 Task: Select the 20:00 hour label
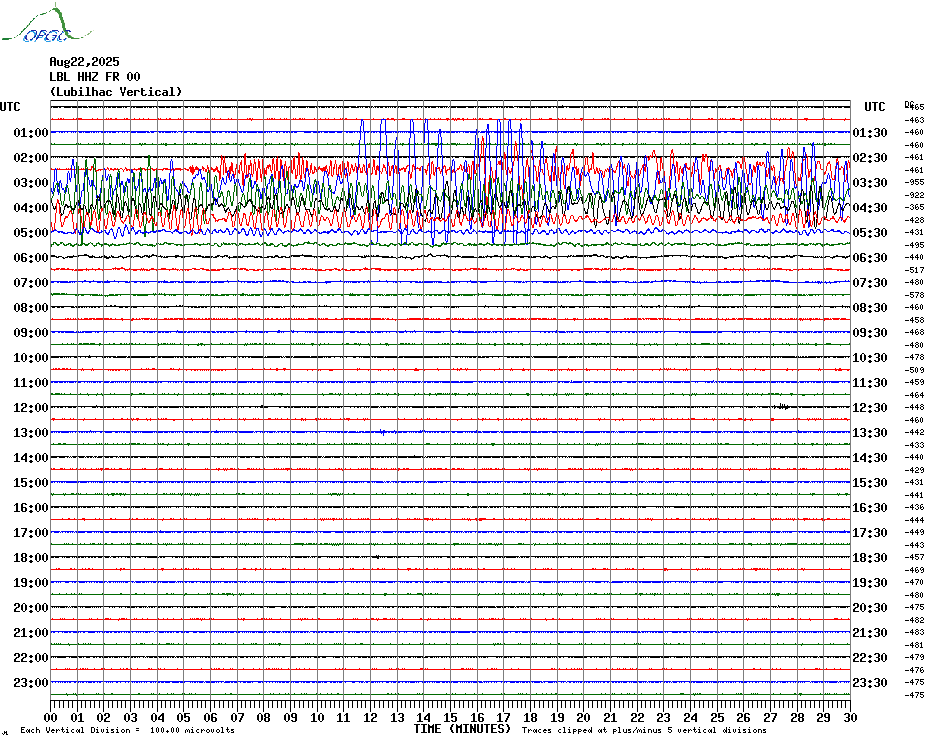pos(31,608)
